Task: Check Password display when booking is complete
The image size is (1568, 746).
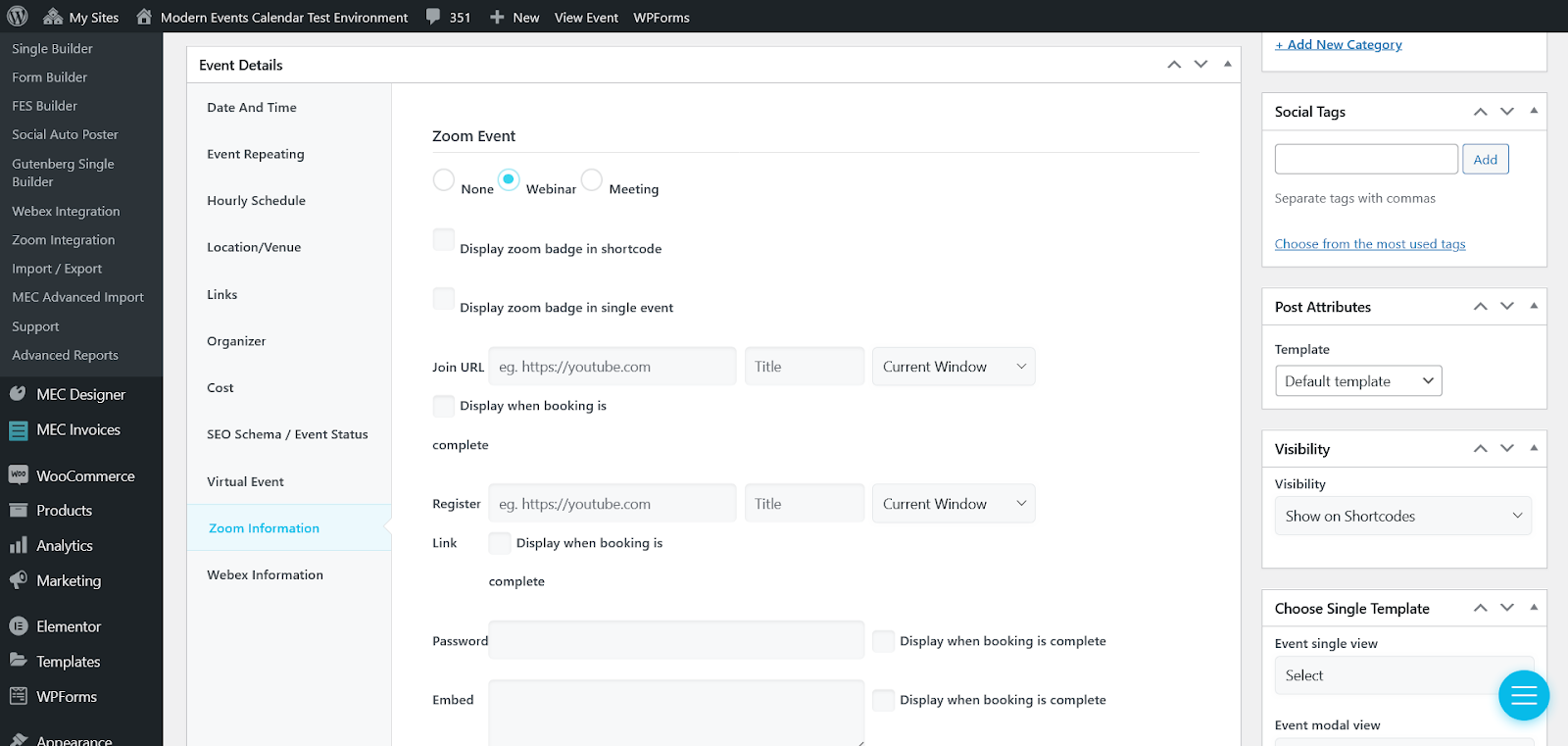Action: click(x=883, y=641)
